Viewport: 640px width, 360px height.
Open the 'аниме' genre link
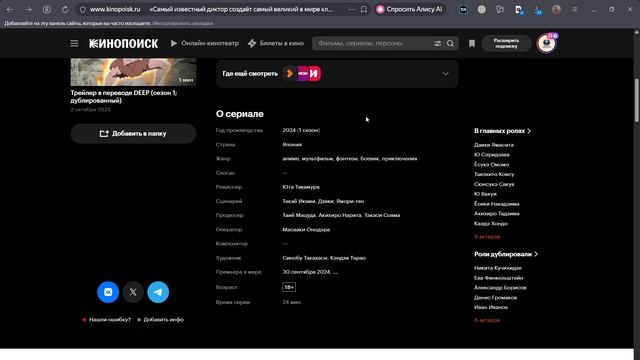click(291, 159)
